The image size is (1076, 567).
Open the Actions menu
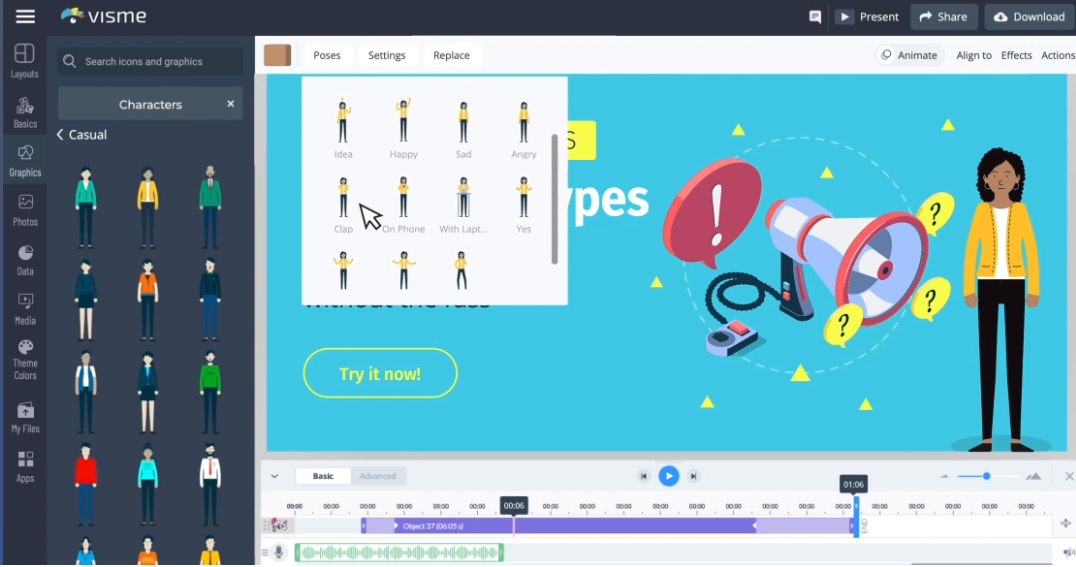pos(1057,56)
